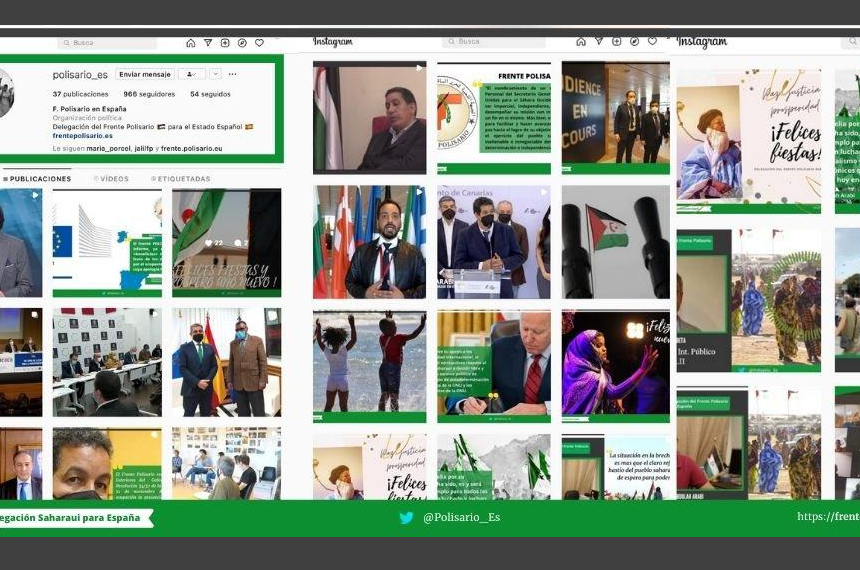This screenshot has width=860, height=570.
Task: Click Busca search field in middle Instagram header
Action: (494, 42)
